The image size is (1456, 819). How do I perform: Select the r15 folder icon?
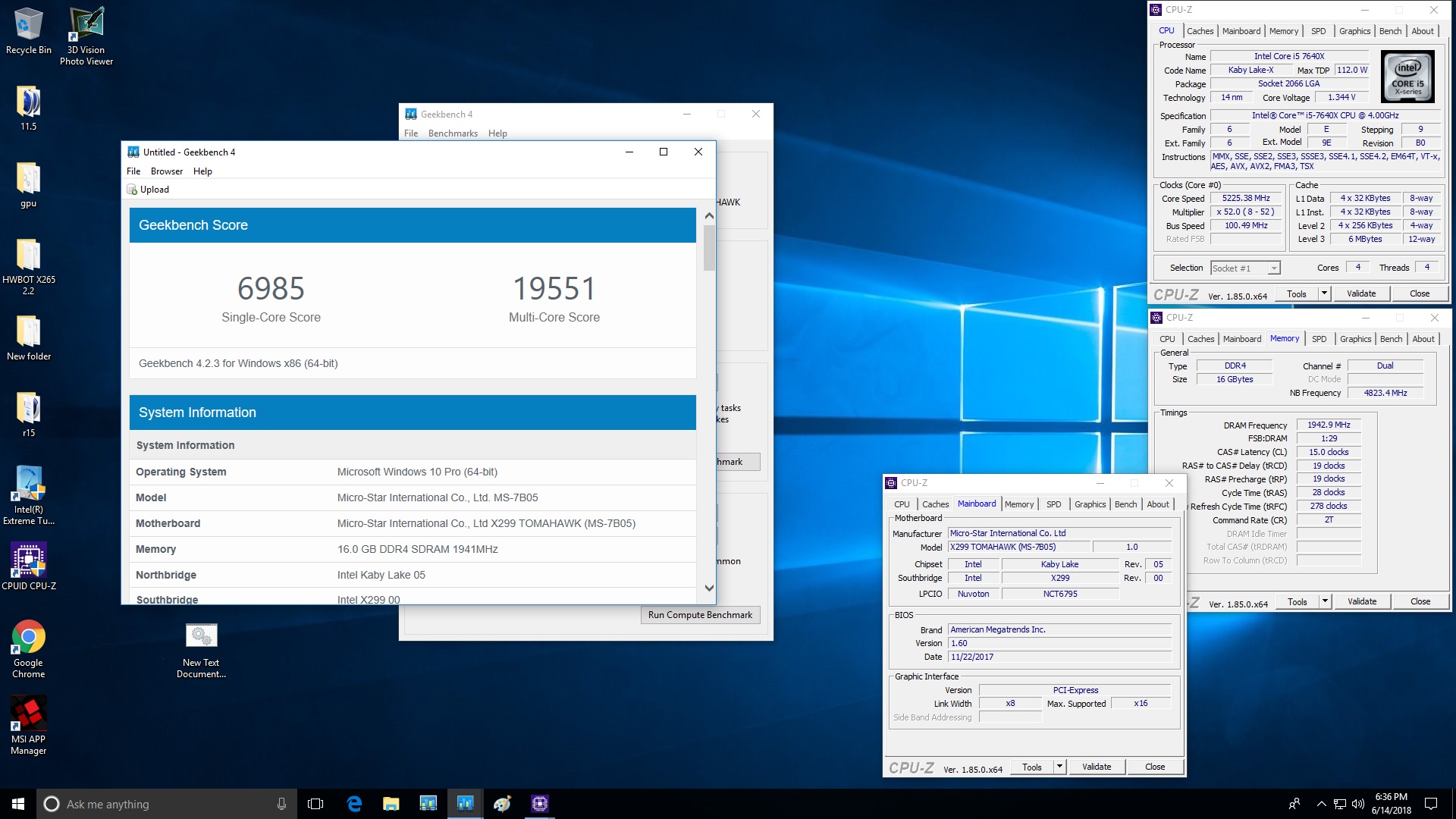click(28, 415)
